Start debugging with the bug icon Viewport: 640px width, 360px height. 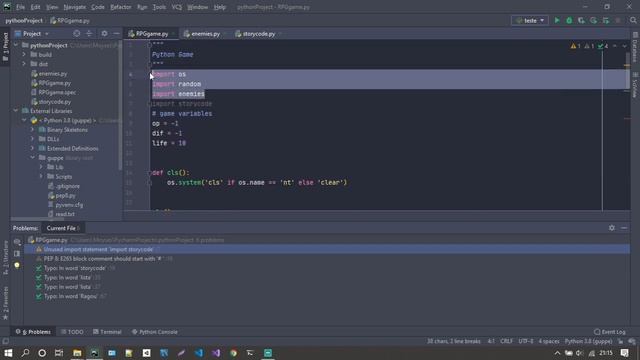pos(569,20)
